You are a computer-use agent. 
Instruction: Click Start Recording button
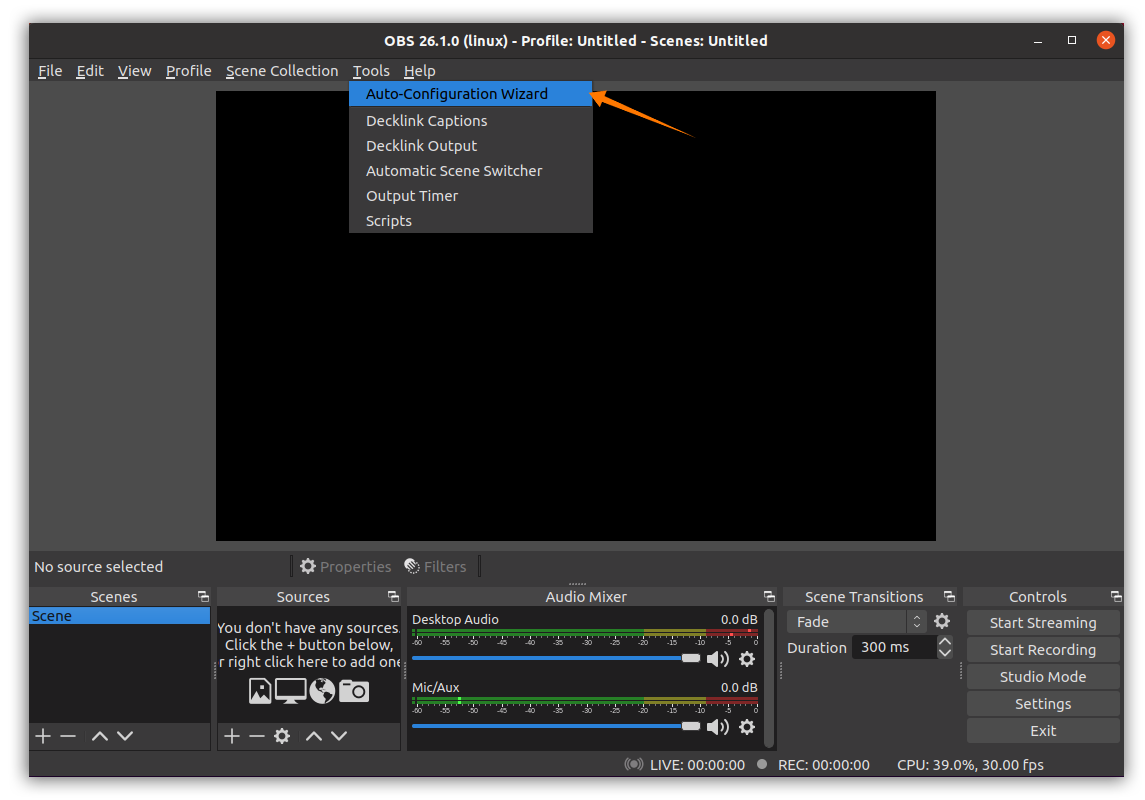(1043, 650)
